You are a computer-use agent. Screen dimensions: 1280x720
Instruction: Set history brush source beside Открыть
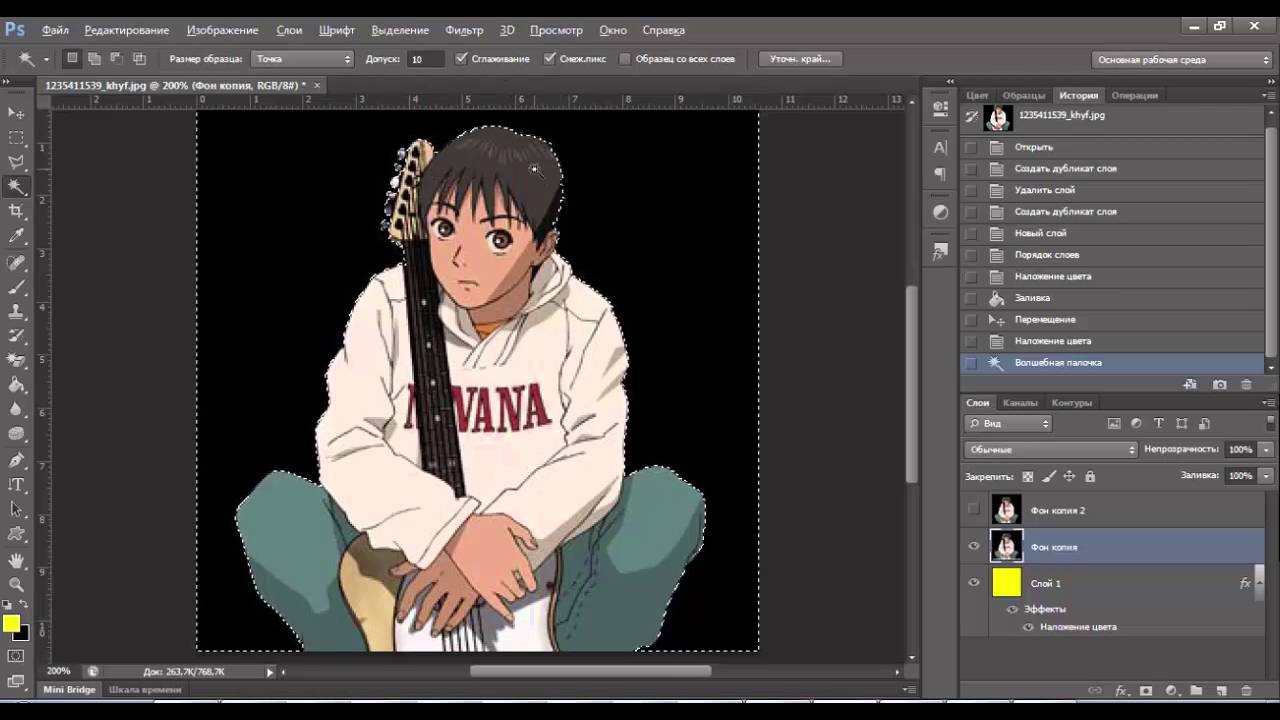(971, 147)
